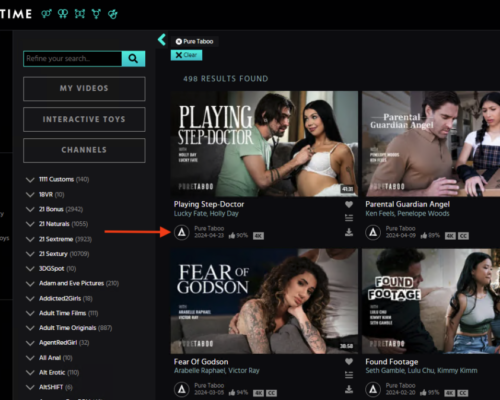The image size is (500, 400).
Task: Open performer link Lucky Fate, Holly Day
Action: pos(206,214)
